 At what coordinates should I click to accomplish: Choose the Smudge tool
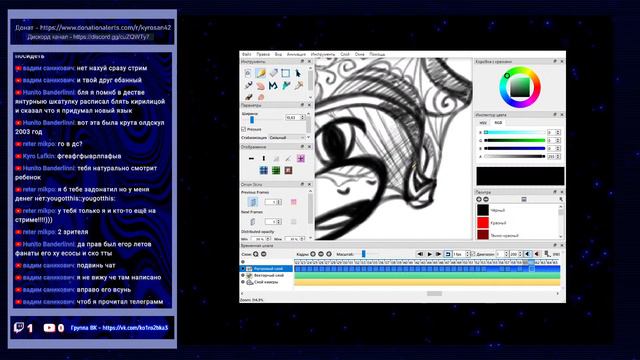click(x=260, y=97)
